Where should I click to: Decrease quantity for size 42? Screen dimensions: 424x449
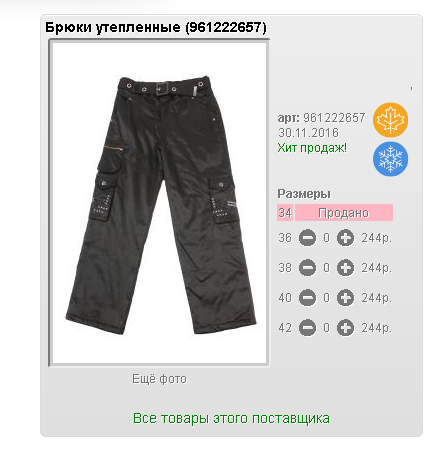tap(307, 328)
